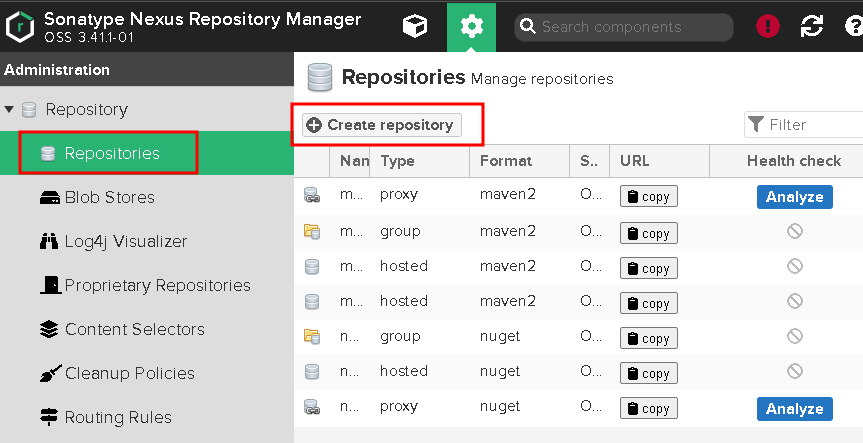Click the Cleanup Policies broom icon
Viewport: 863px width, 443px height.
click(x=51, y=374)
